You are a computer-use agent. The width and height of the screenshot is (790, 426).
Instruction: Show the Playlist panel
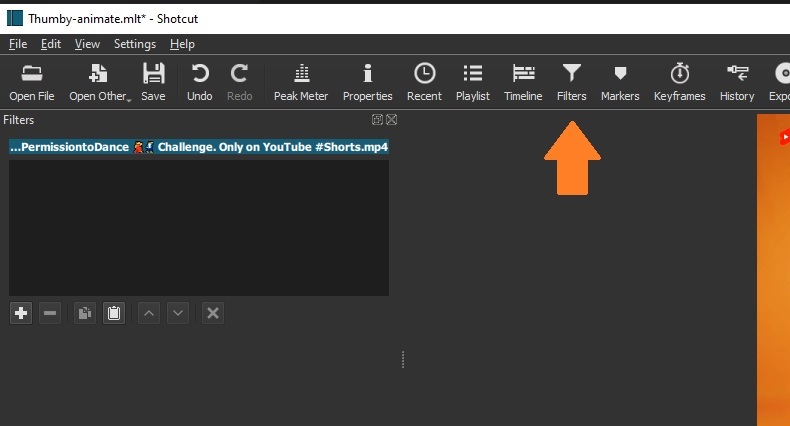(x=473, y=82)
